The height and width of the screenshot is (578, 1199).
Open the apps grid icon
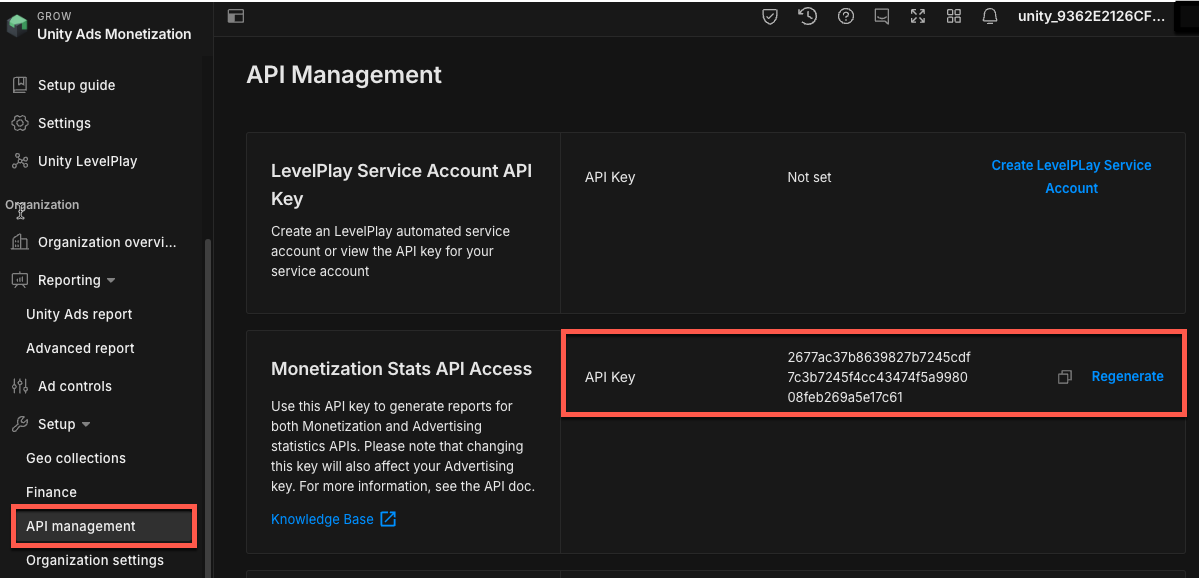(954, 16)
